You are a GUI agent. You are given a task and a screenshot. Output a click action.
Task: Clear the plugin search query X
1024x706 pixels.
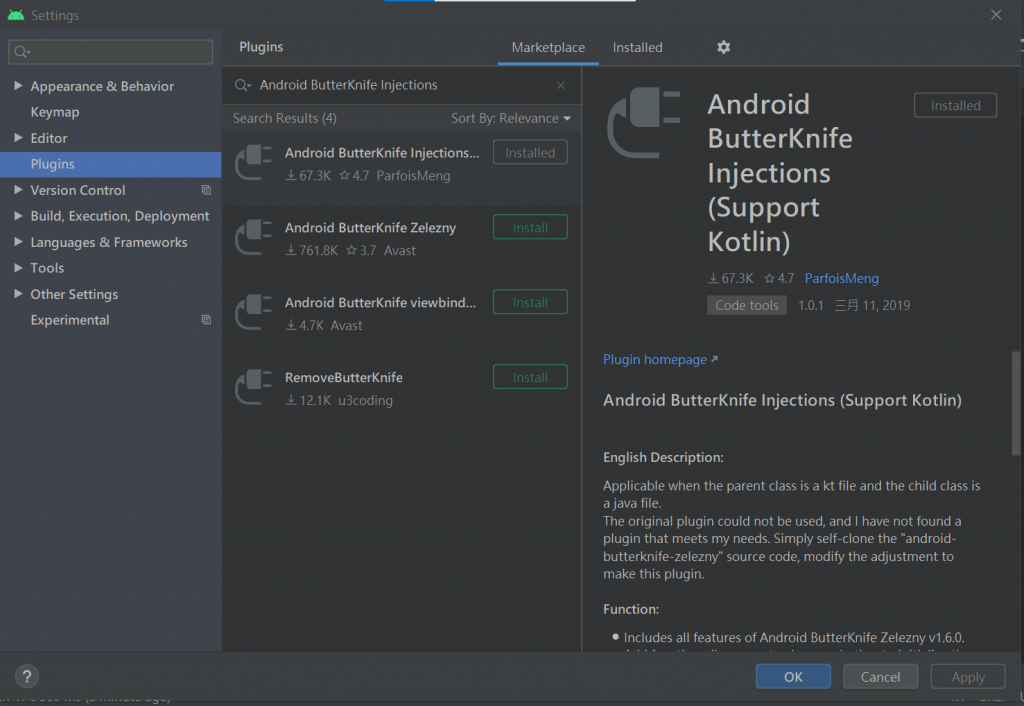pos(560,86)
